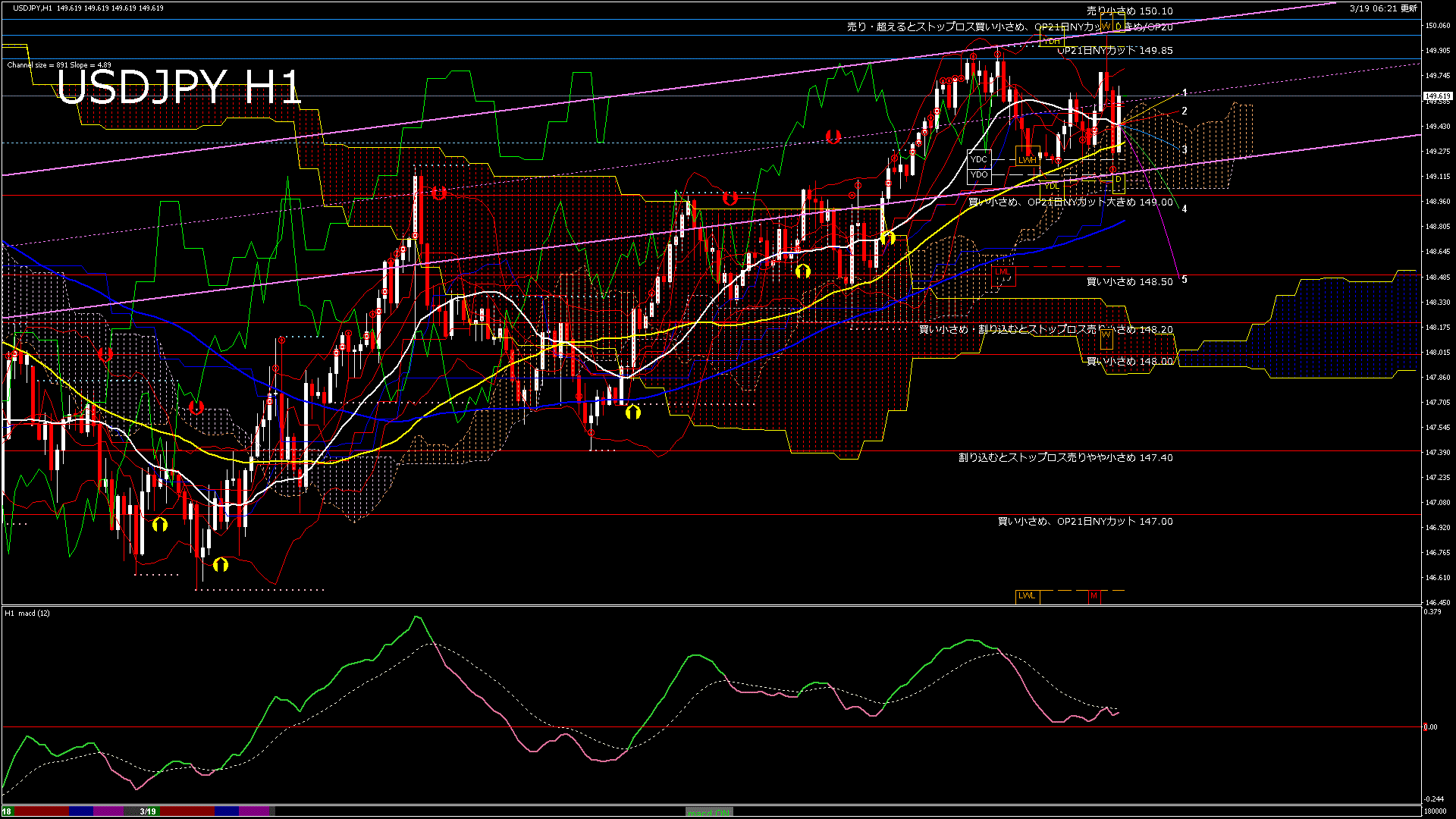Click the red M marker beside LWL
Image resolution: width=1456 pixels, height=819 pixels.
(1094, 596)
